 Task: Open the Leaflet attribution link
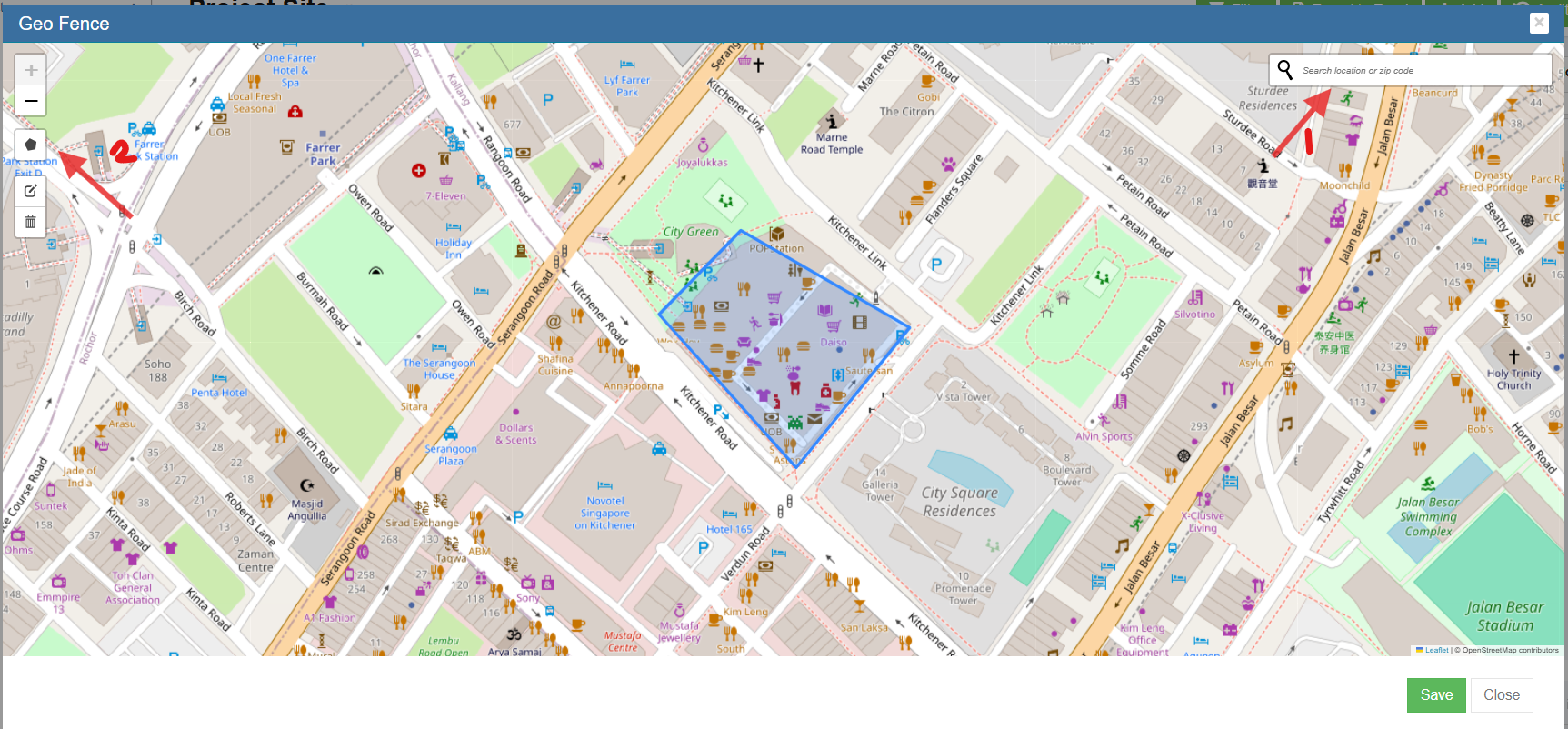pos(1436,650)
